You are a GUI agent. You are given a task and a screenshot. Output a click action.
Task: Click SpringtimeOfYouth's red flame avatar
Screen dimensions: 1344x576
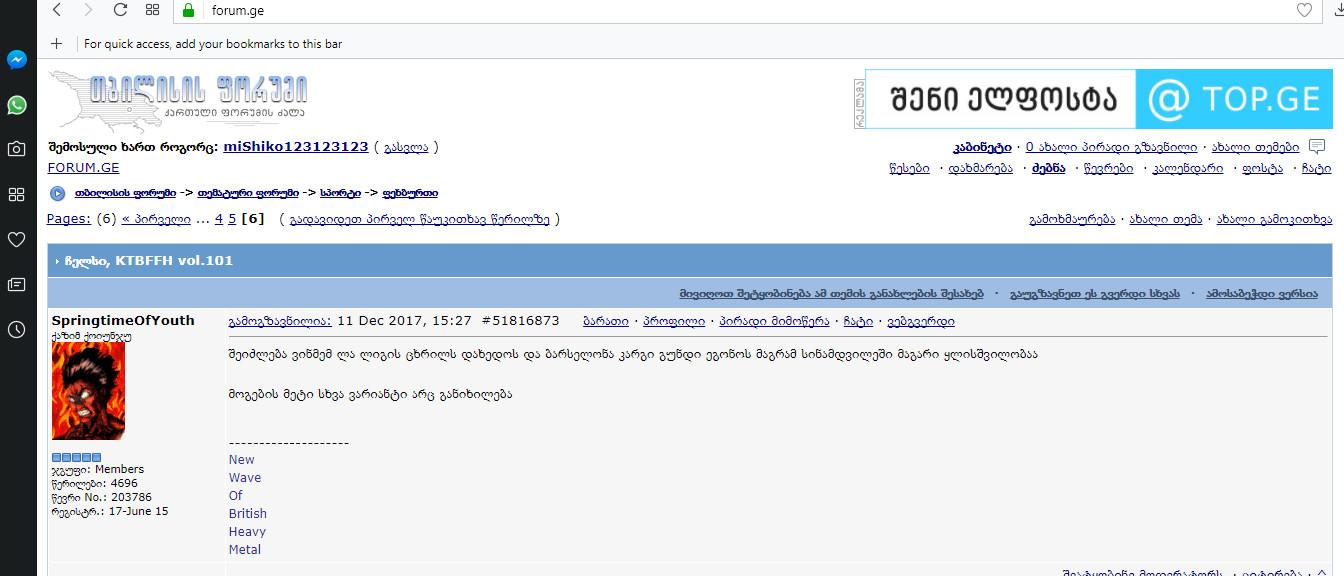[x=88, y=391]
